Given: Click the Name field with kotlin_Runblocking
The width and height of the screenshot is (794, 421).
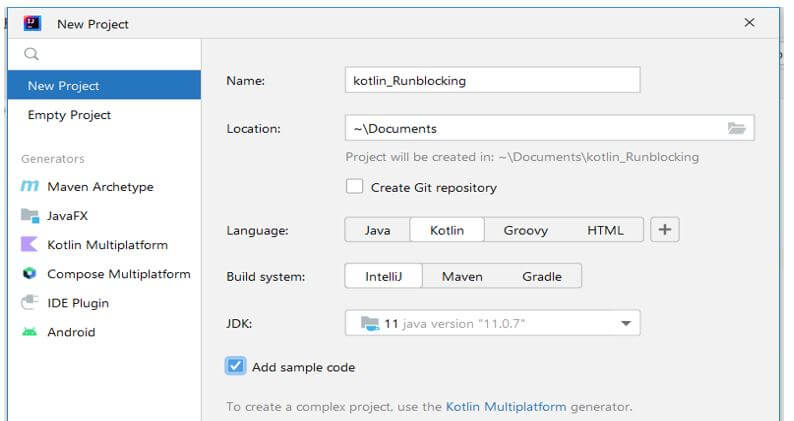Looking at the screenshot, I should click(492, 80).
